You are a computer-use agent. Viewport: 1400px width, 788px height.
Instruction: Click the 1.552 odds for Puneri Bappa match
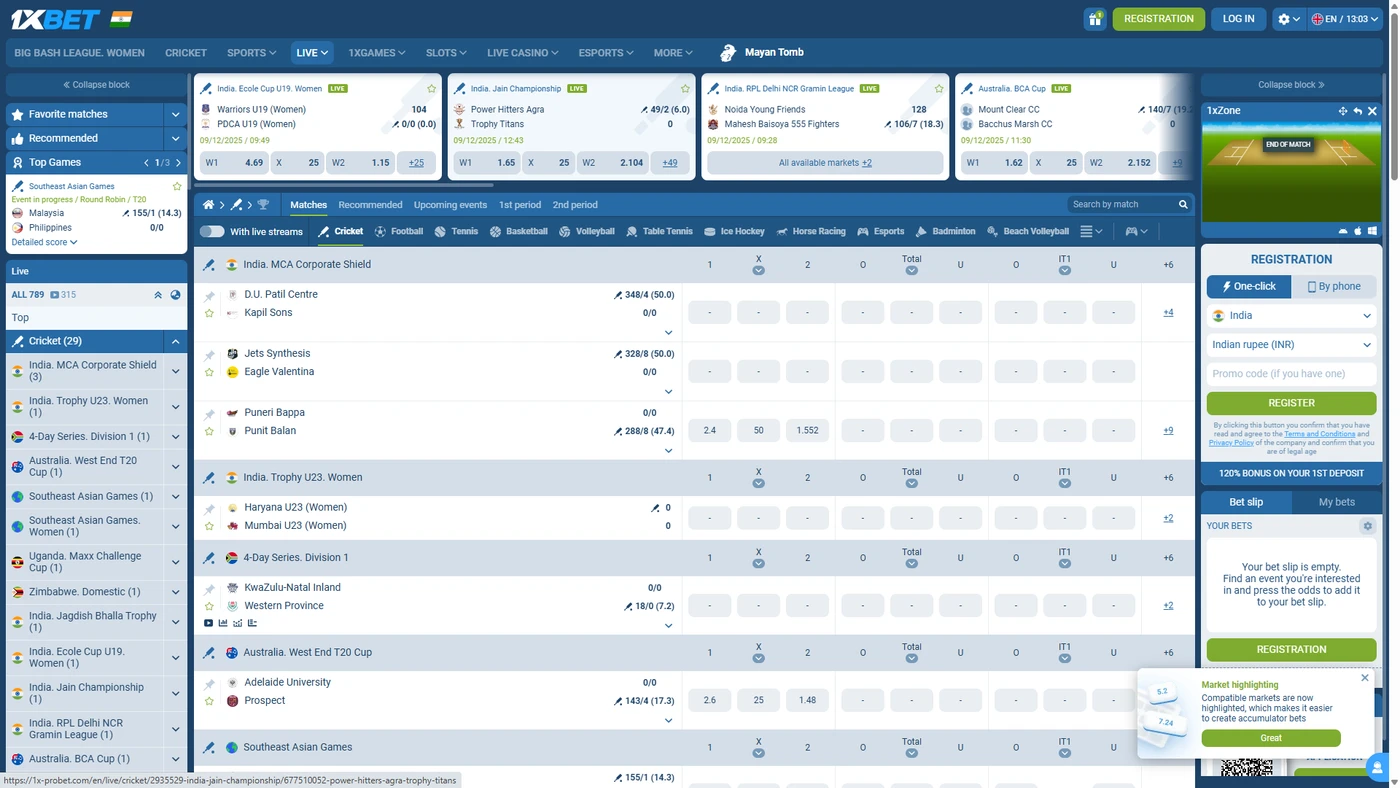tap(807, 430)
